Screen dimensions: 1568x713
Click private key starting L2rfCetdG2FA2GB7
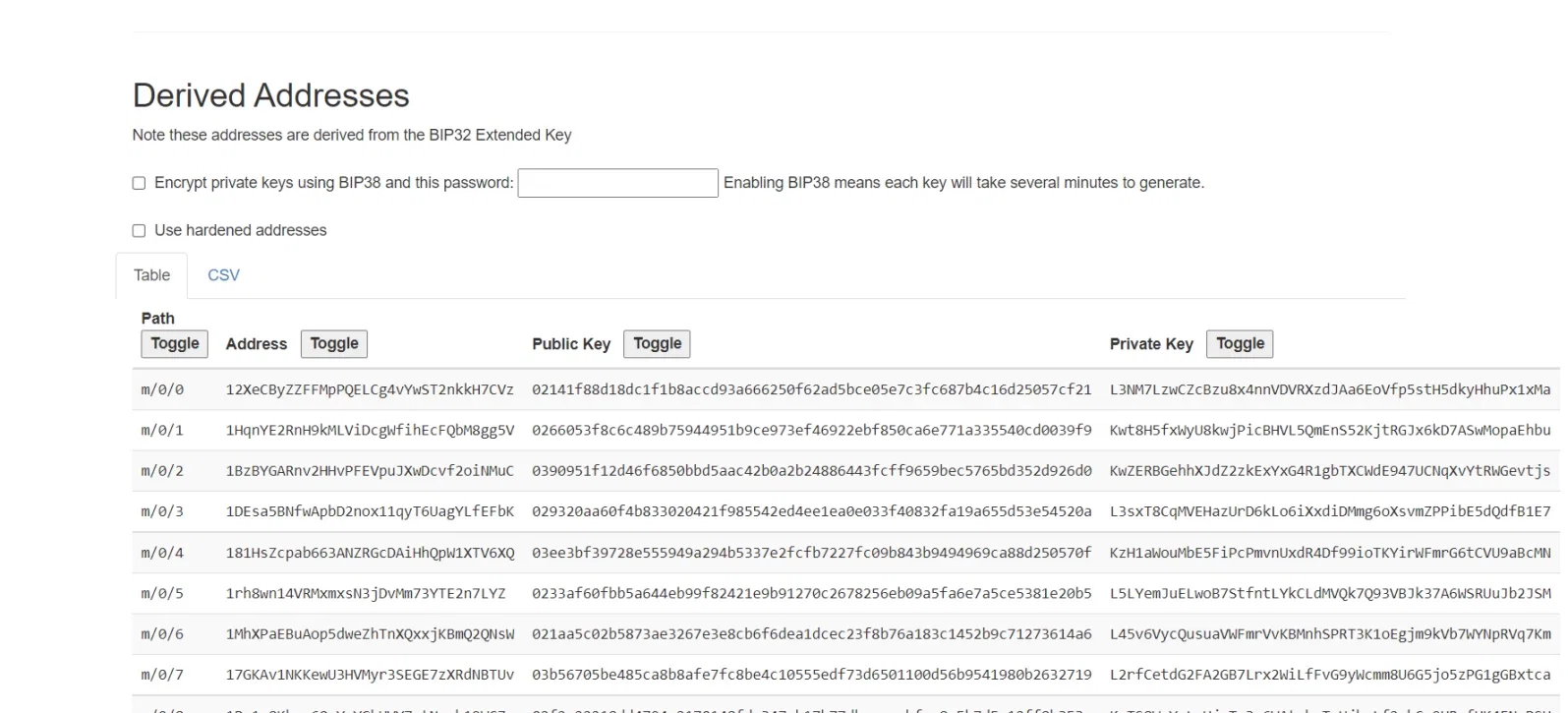[x=1330, y=675]
